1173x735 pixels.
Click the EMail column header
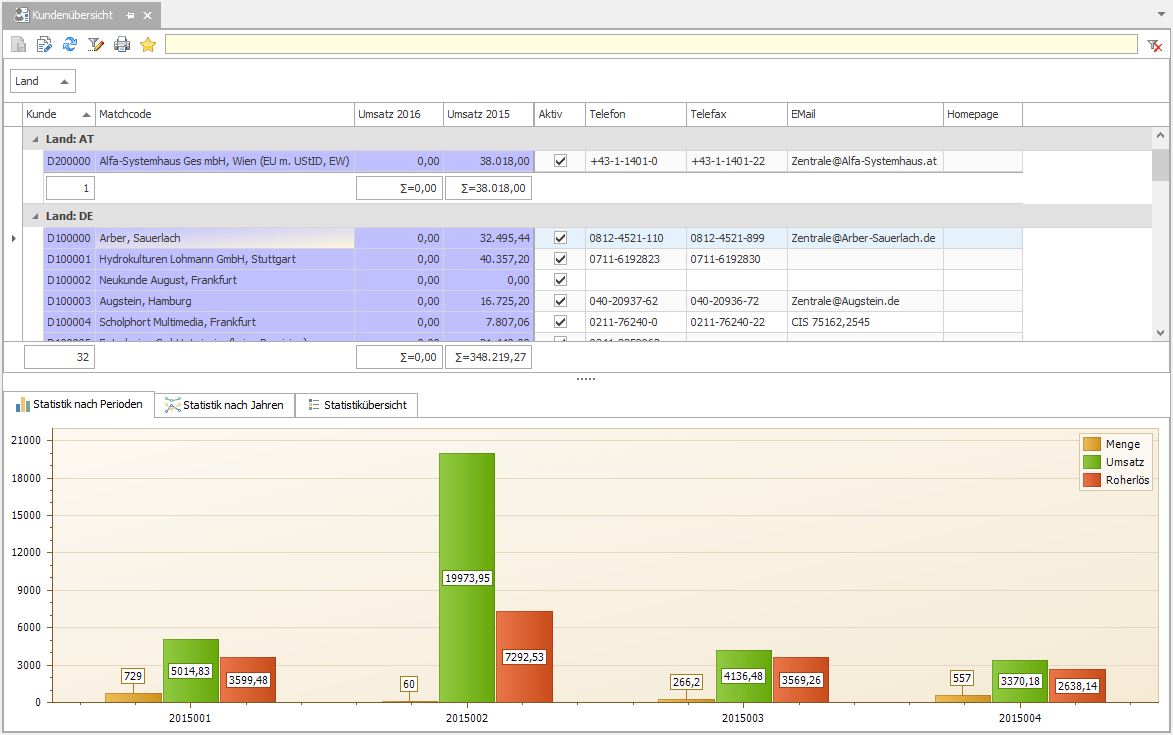[865, 114]
